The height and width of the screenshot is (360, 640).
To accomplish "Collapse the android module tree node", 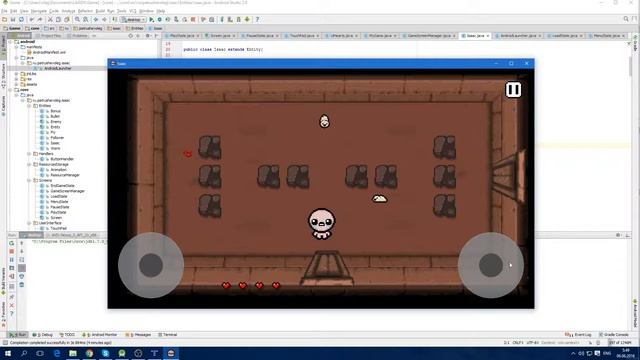I will [x=11, y=42].
